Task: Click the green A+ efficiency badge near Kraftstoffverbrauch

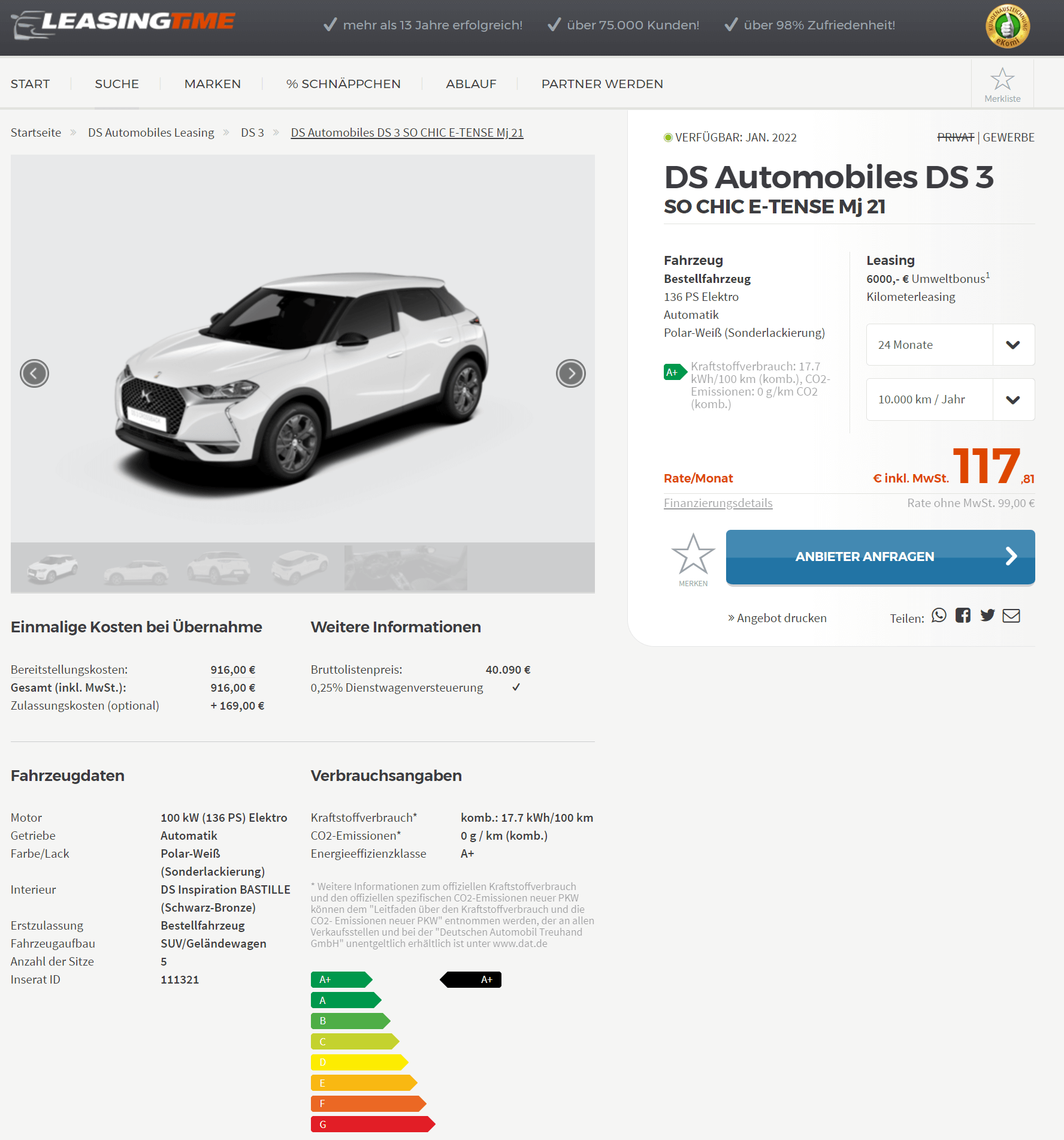Action: [675, 372]
